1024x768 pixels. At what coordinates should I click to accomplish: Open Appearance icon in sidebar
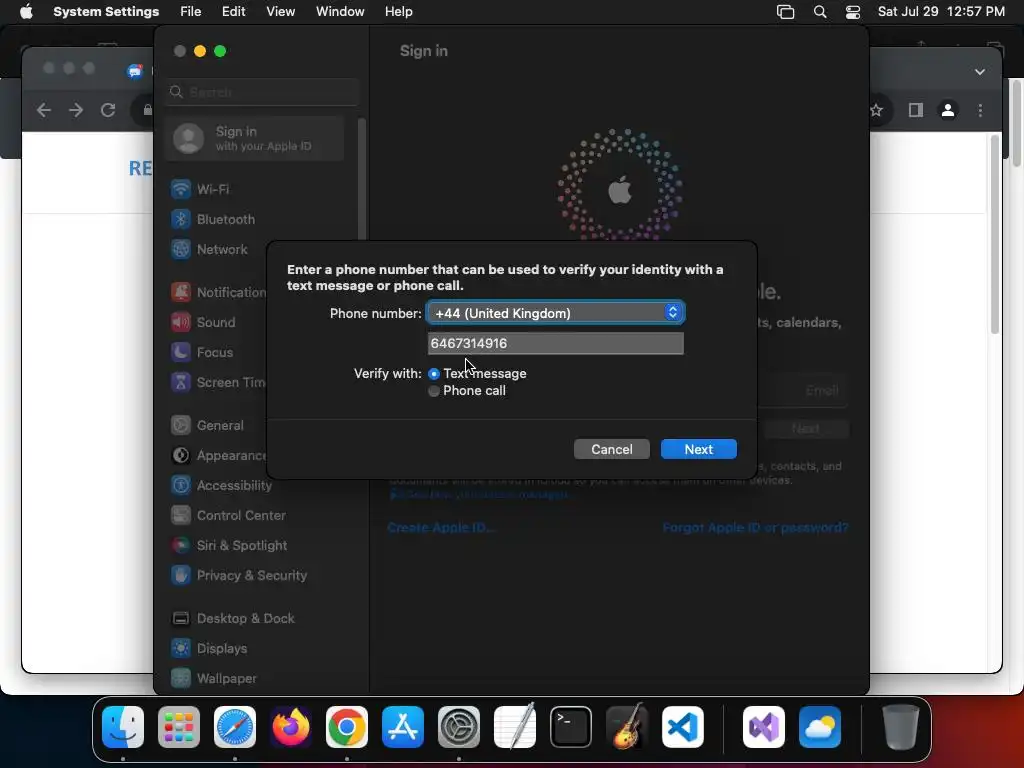coord(181,455)
